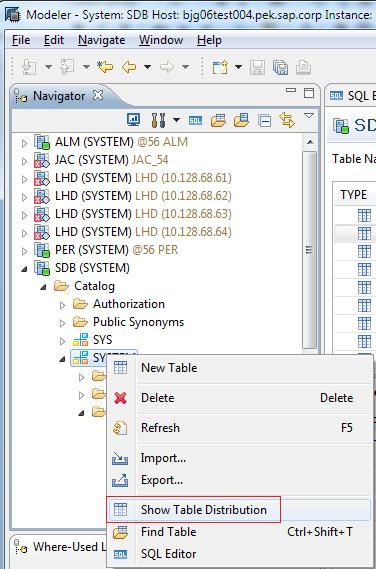
Task: Choose New Table from context menu
Action: [x=169, y=368]
